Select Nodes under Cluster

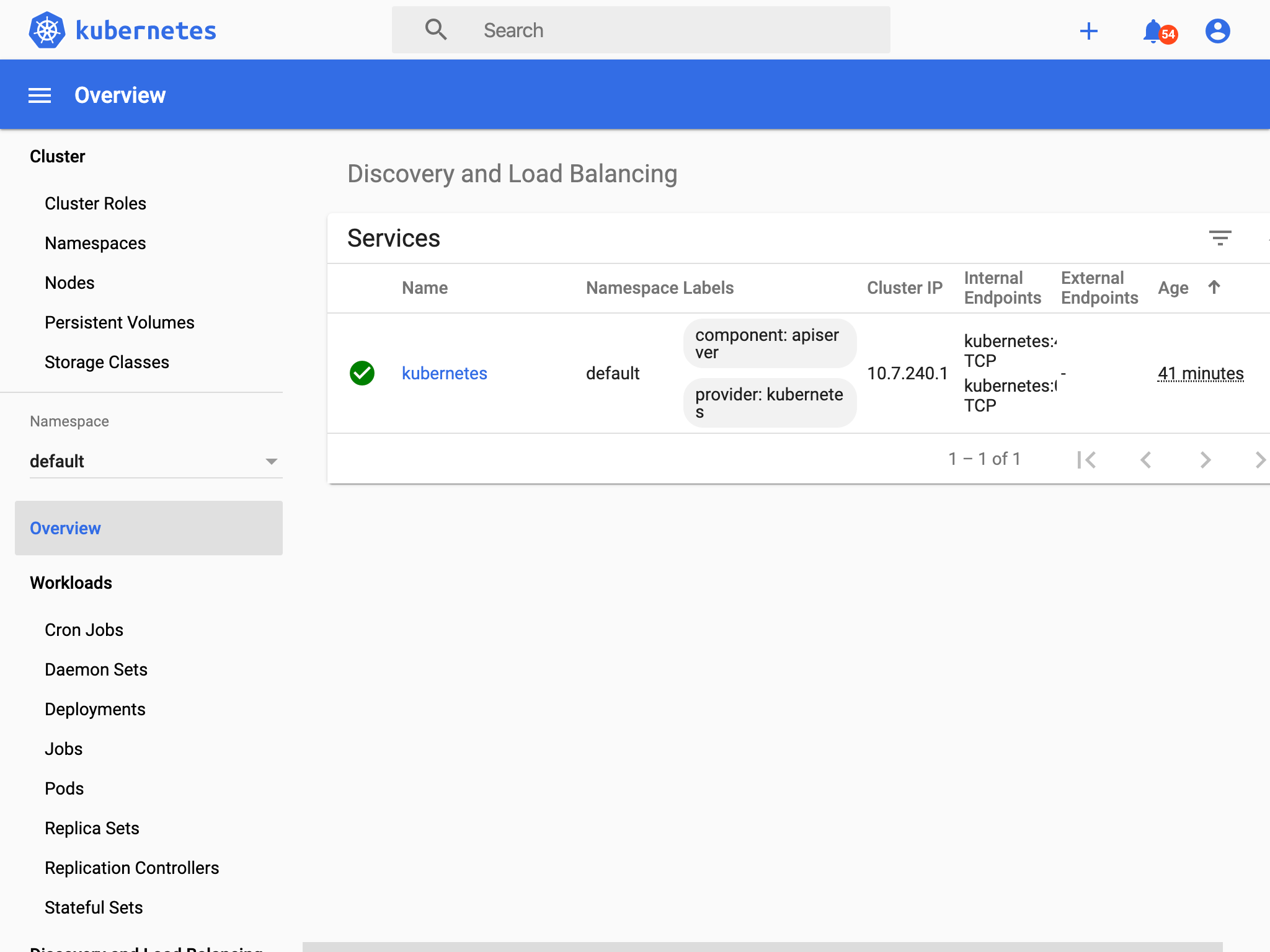point(69,283)
